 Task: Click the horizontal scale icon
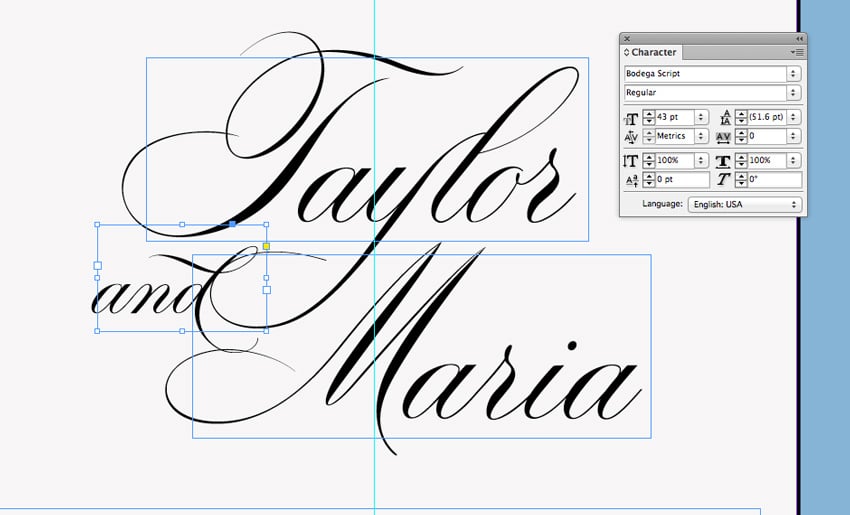723,162
